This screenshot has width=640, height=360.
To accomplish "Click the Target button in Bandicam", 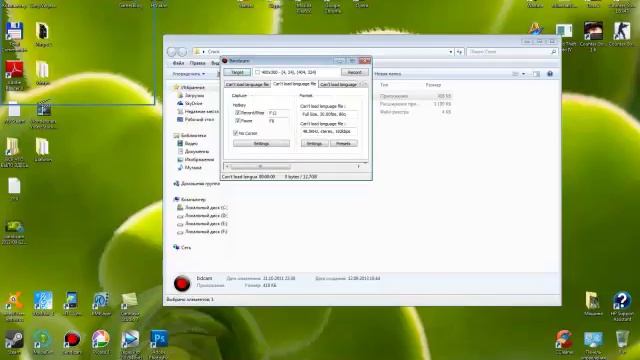I will (237, 72).
